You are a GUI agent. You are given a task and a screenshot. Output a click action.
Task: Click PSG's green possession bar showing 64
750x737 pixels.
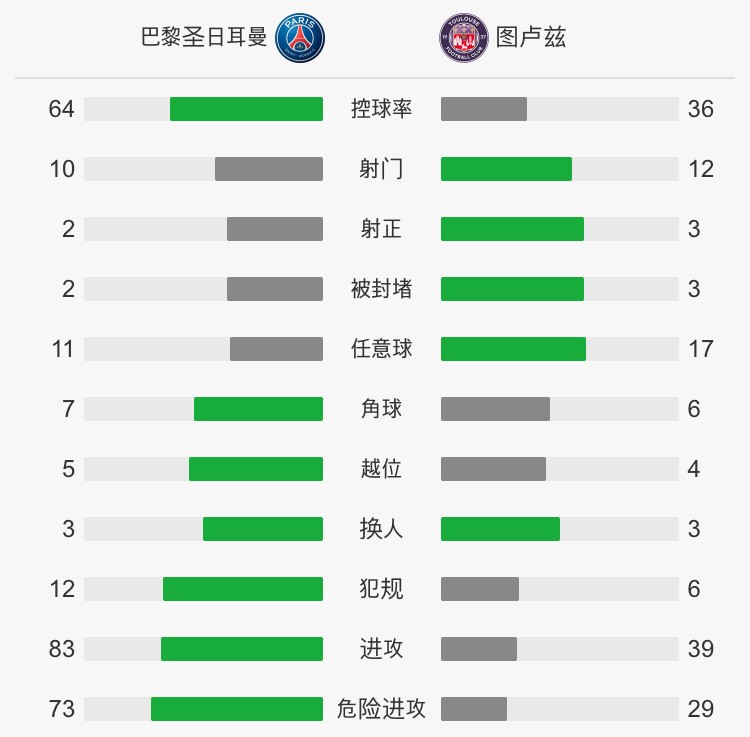pyautogui.click(x=246, y=109)
